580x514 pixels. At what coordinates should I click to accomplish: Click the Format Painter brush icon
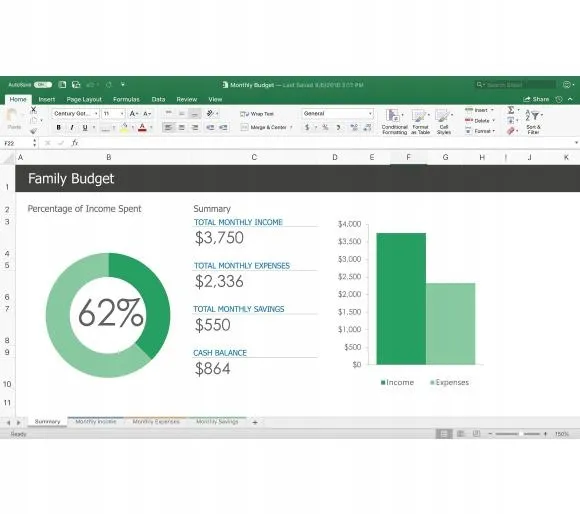34,131
